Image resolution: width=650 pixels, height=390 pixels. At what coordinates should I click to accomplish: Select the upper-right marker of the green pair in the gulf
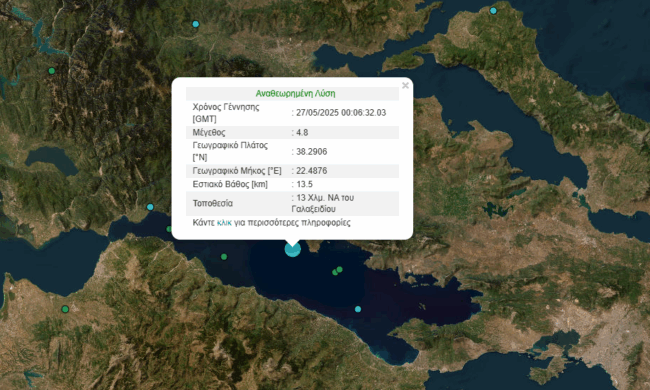coord(340,269)
